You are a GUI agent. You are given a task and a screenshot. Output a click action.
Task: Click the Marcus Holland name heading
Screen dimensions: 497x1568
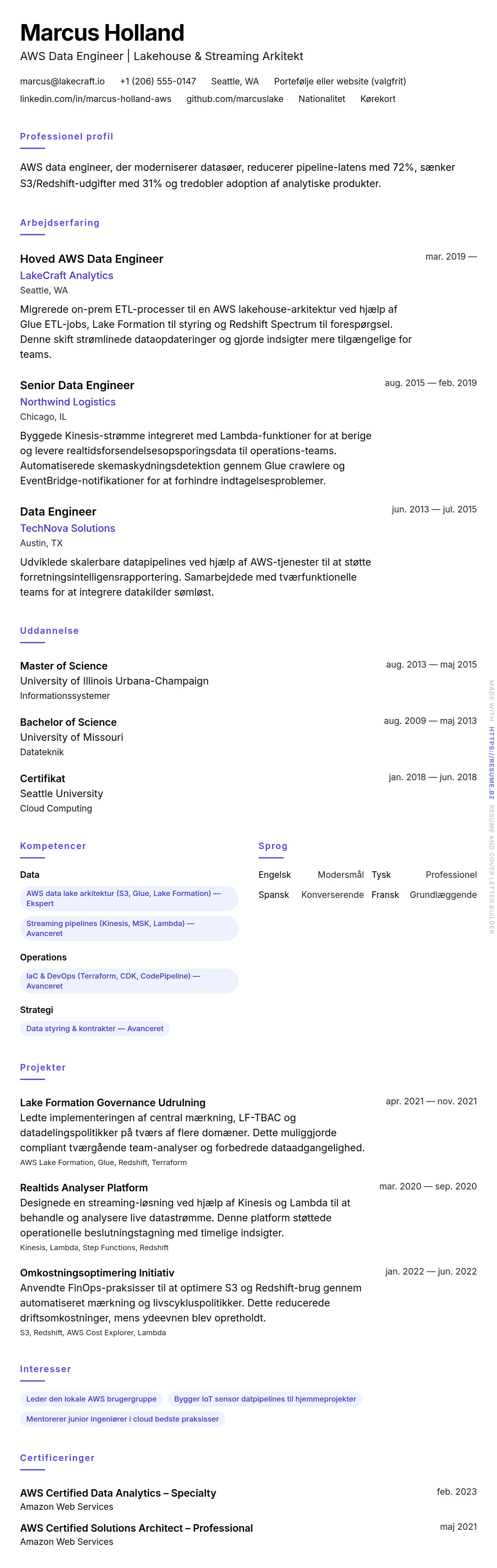coord(102,33)
